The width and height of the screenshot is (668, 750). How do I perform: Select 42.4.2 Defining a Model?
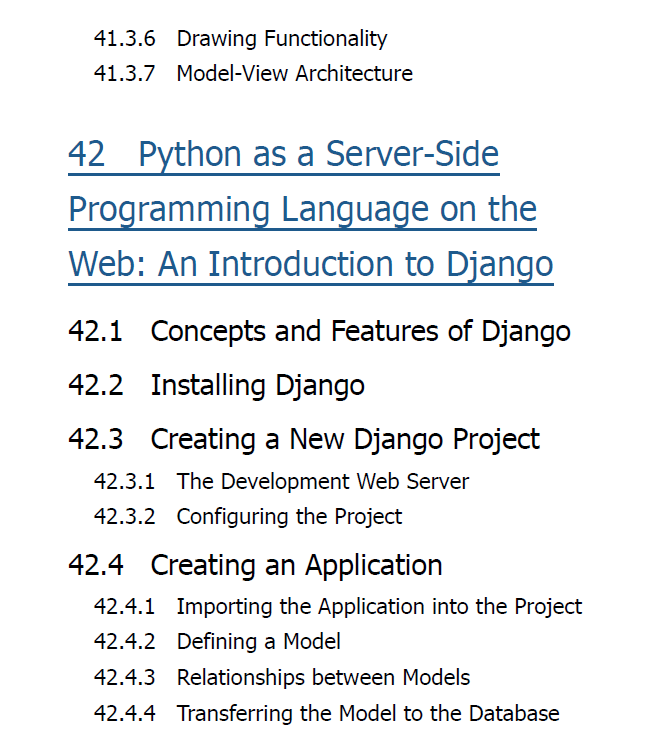[217, 642]
